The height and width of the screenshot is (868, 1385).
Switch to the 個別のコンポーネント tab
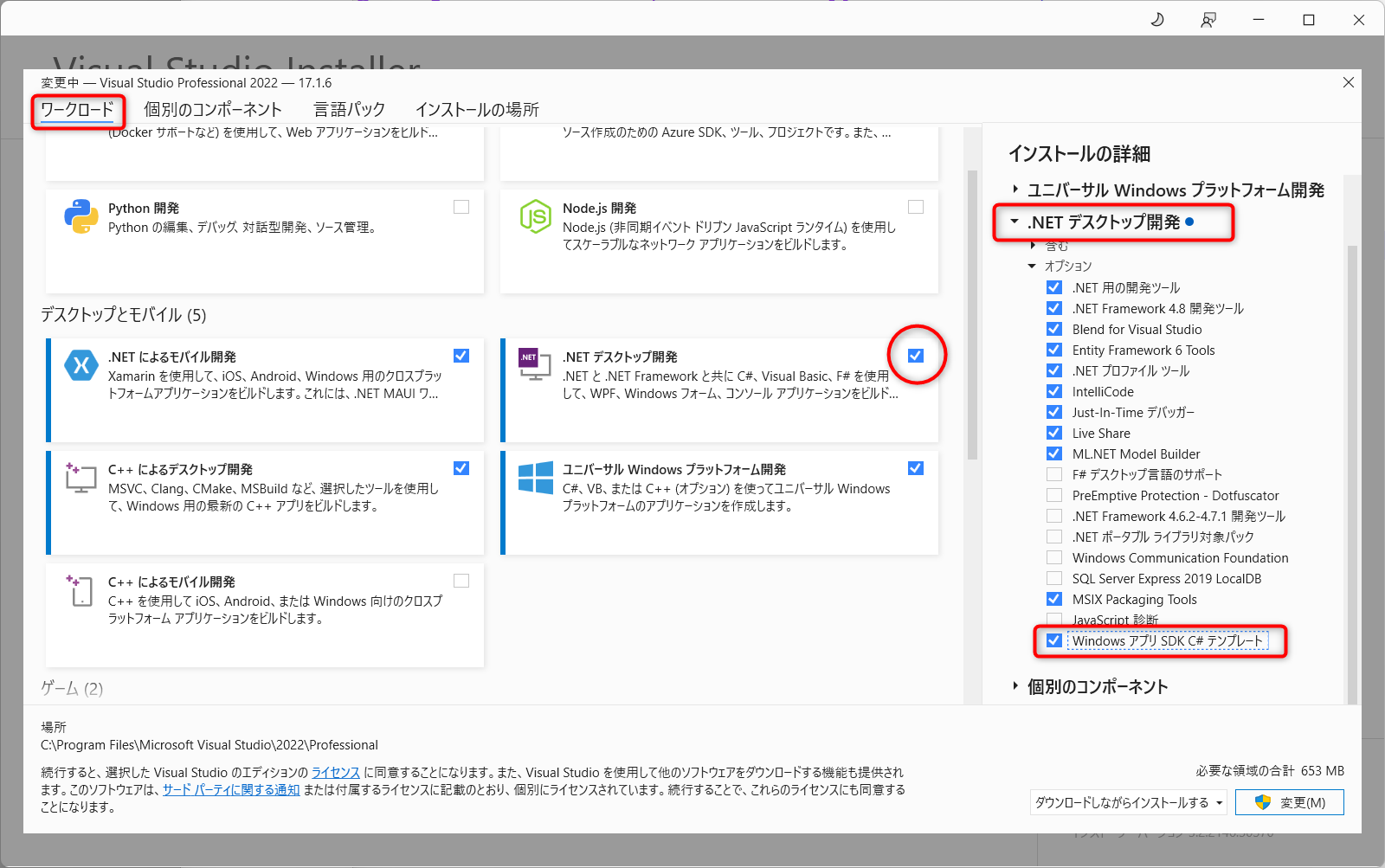(x=213, y=110)
